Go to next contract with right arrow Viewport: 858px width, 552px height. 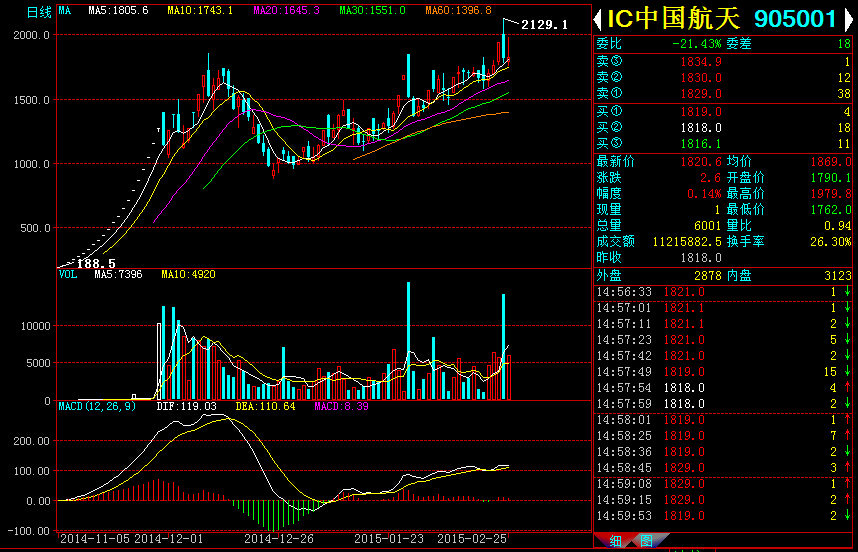pyautogui.click(x=849, y=20)
